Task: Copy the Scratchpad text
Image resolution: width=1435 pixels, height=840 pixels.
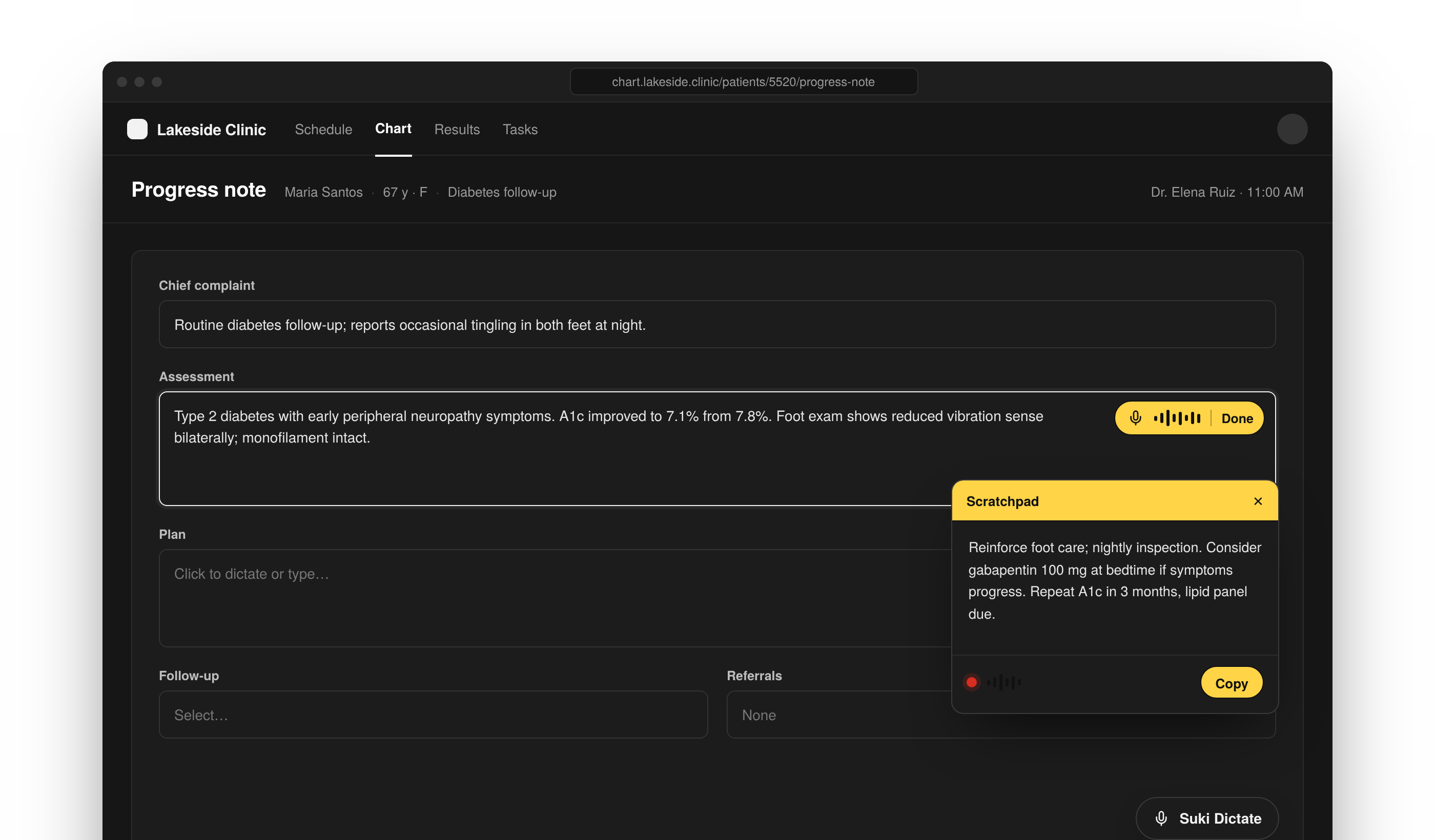Action: tap(1231, 683)
